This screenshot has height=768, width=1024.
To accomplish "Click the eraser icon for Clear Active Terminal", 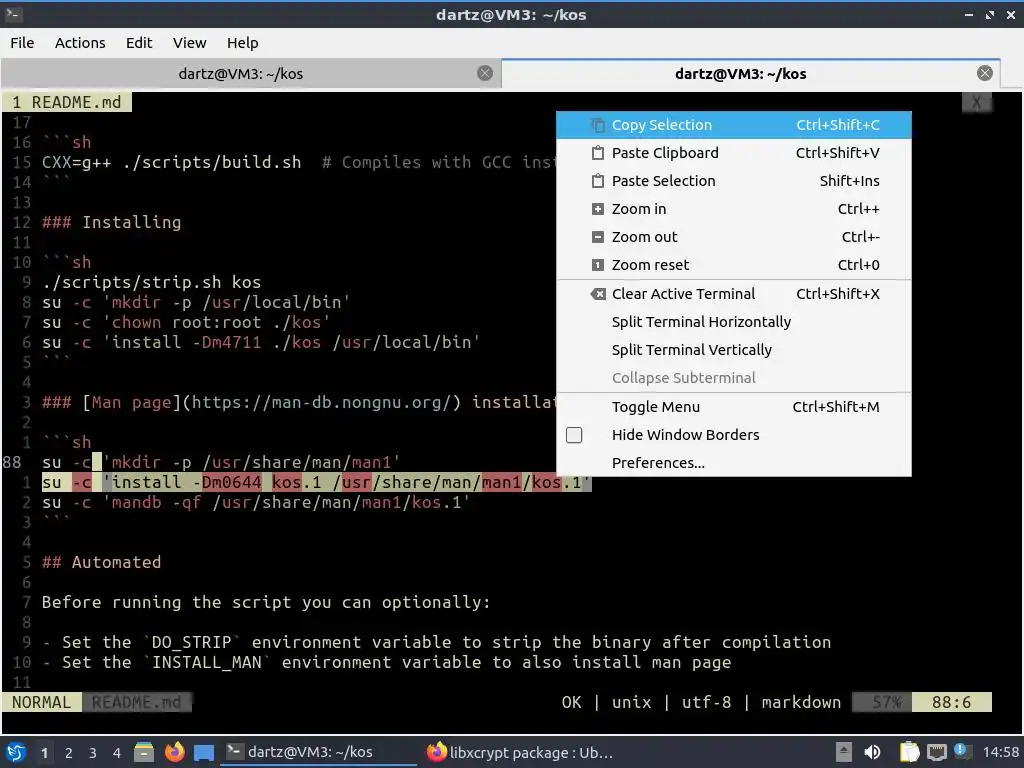I will click(x=598, y=294).
